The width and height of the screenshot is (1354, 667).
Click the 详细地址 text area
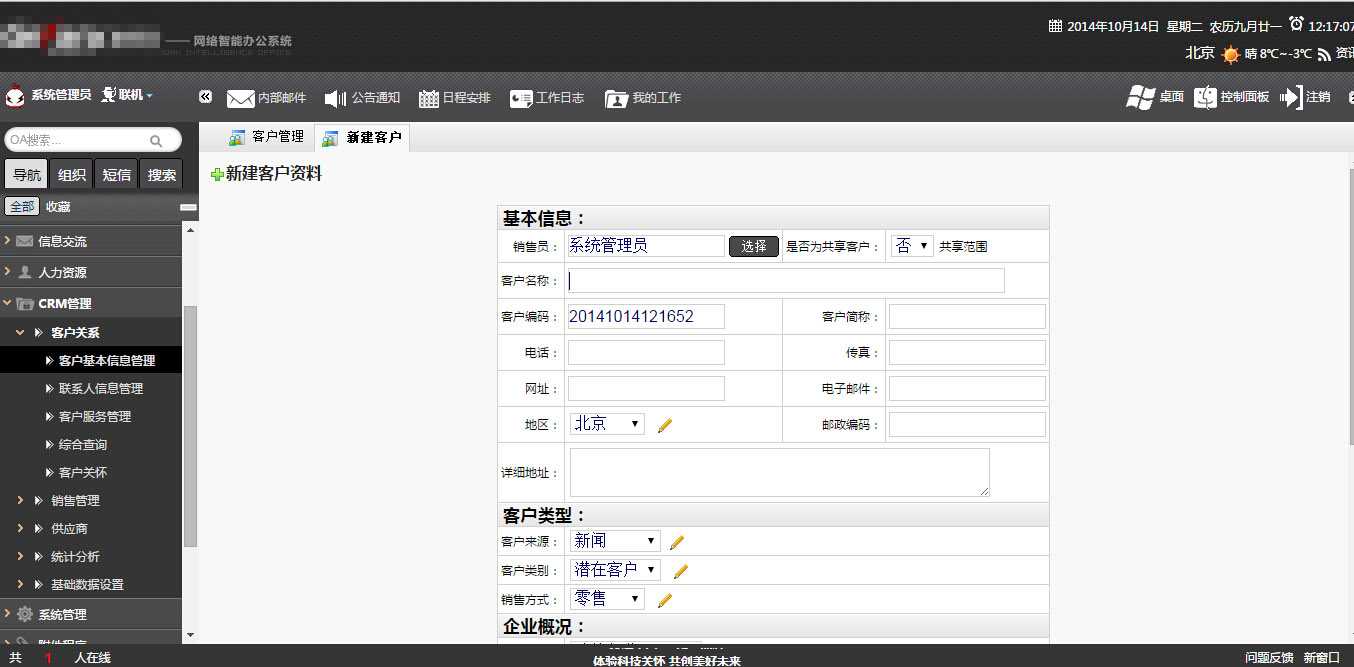[x=780, y=472]
